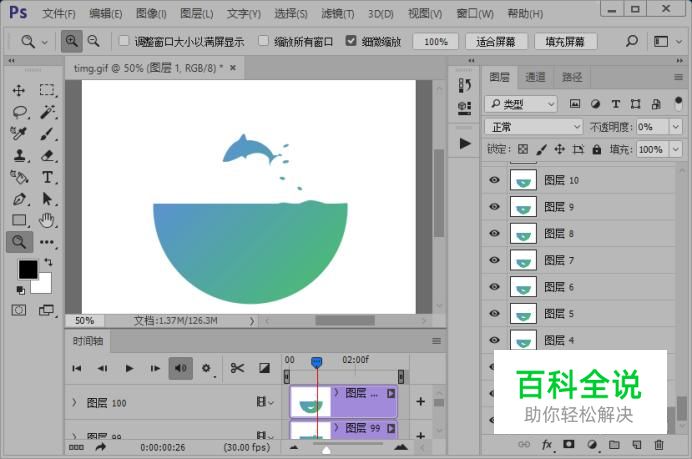Image resolution: width=692 pixels, height=459 pixels.
Task: Hide layer 图层 10 with its eye icon
Action: [493, 181]
